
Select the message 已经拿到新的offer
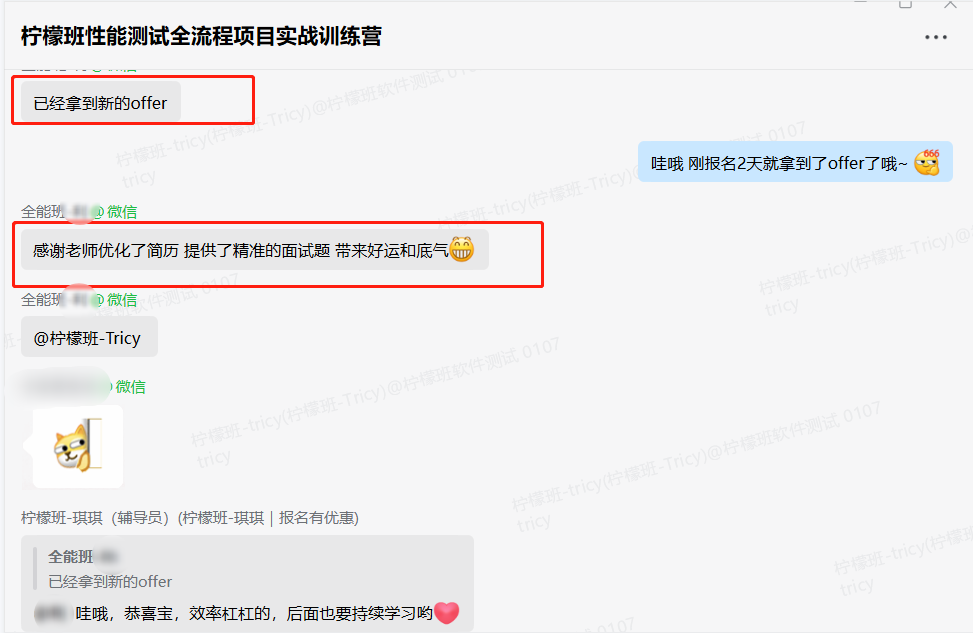point(101,102)
